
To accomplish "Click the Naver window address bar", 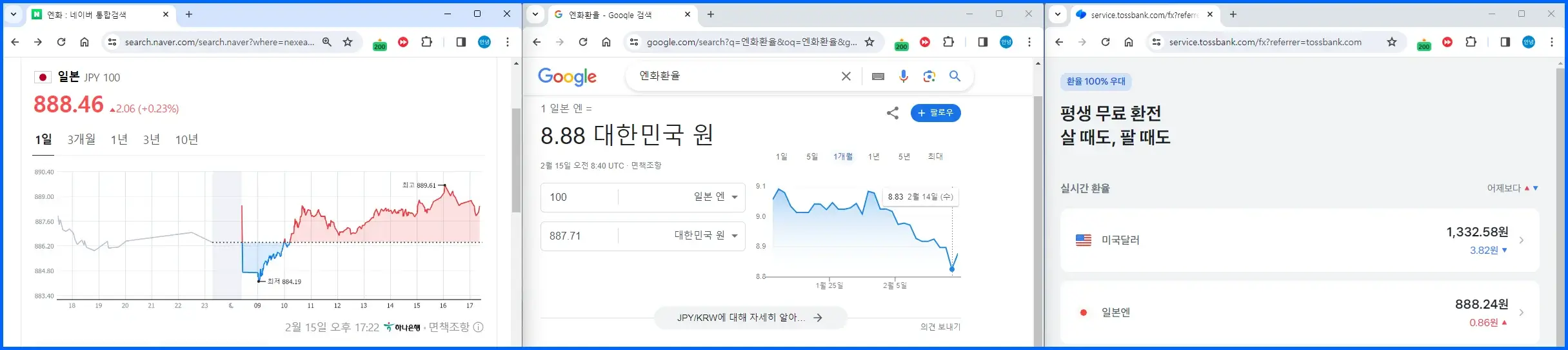I will 219,42.
